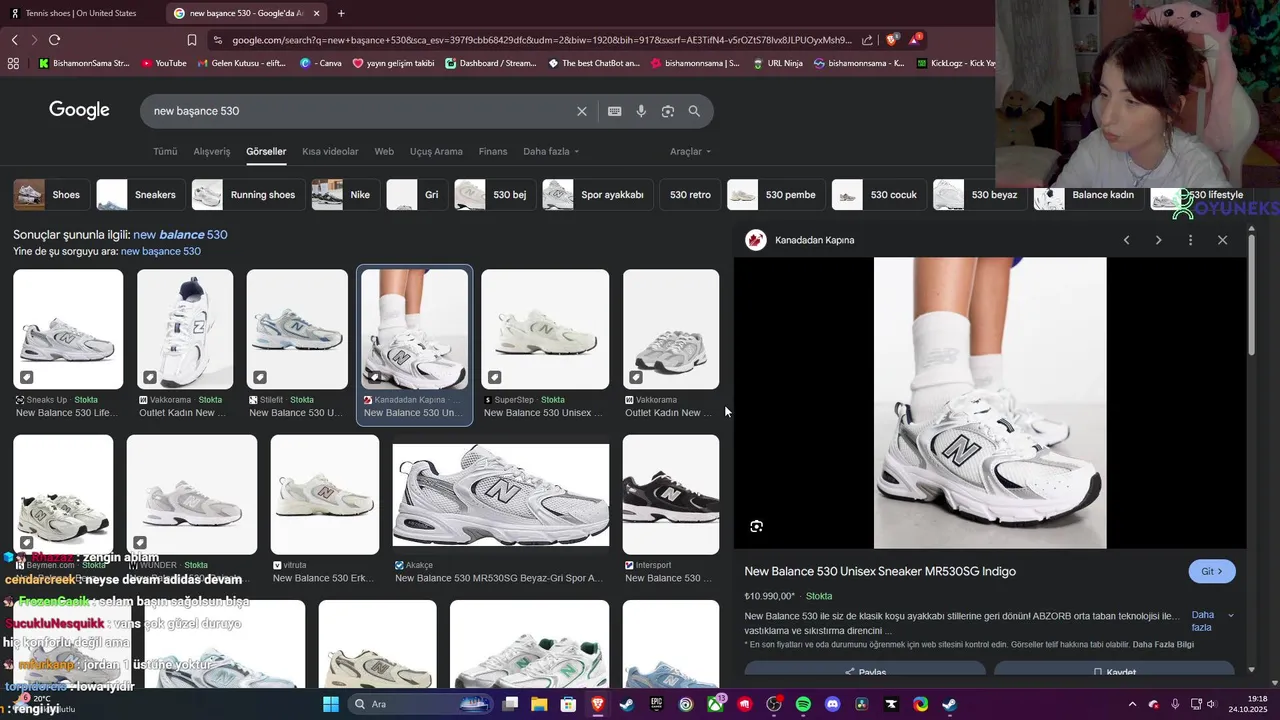The image size is (1280, 720).
Task: Open the Canva bookmark
Action: 321,63
